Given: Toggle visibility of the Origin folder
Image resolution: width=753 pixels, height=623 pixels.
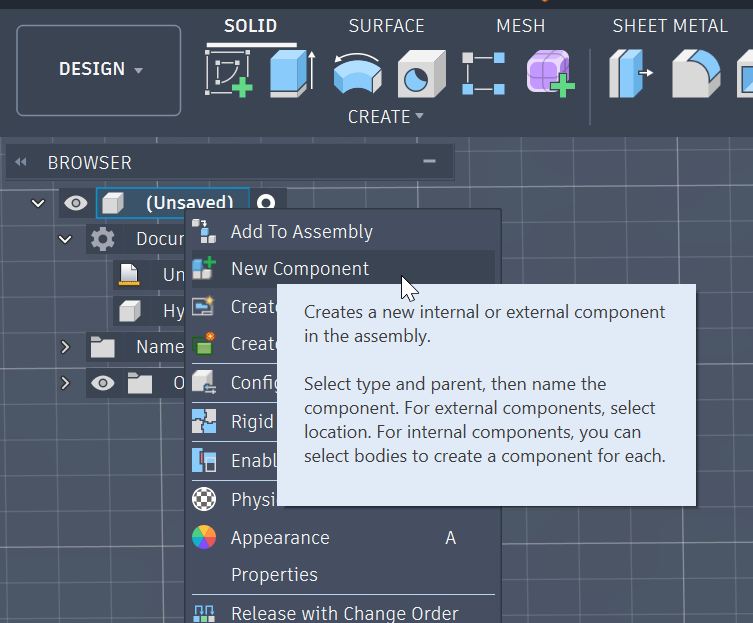Looking at the screenshot, I should coord(102,383).
